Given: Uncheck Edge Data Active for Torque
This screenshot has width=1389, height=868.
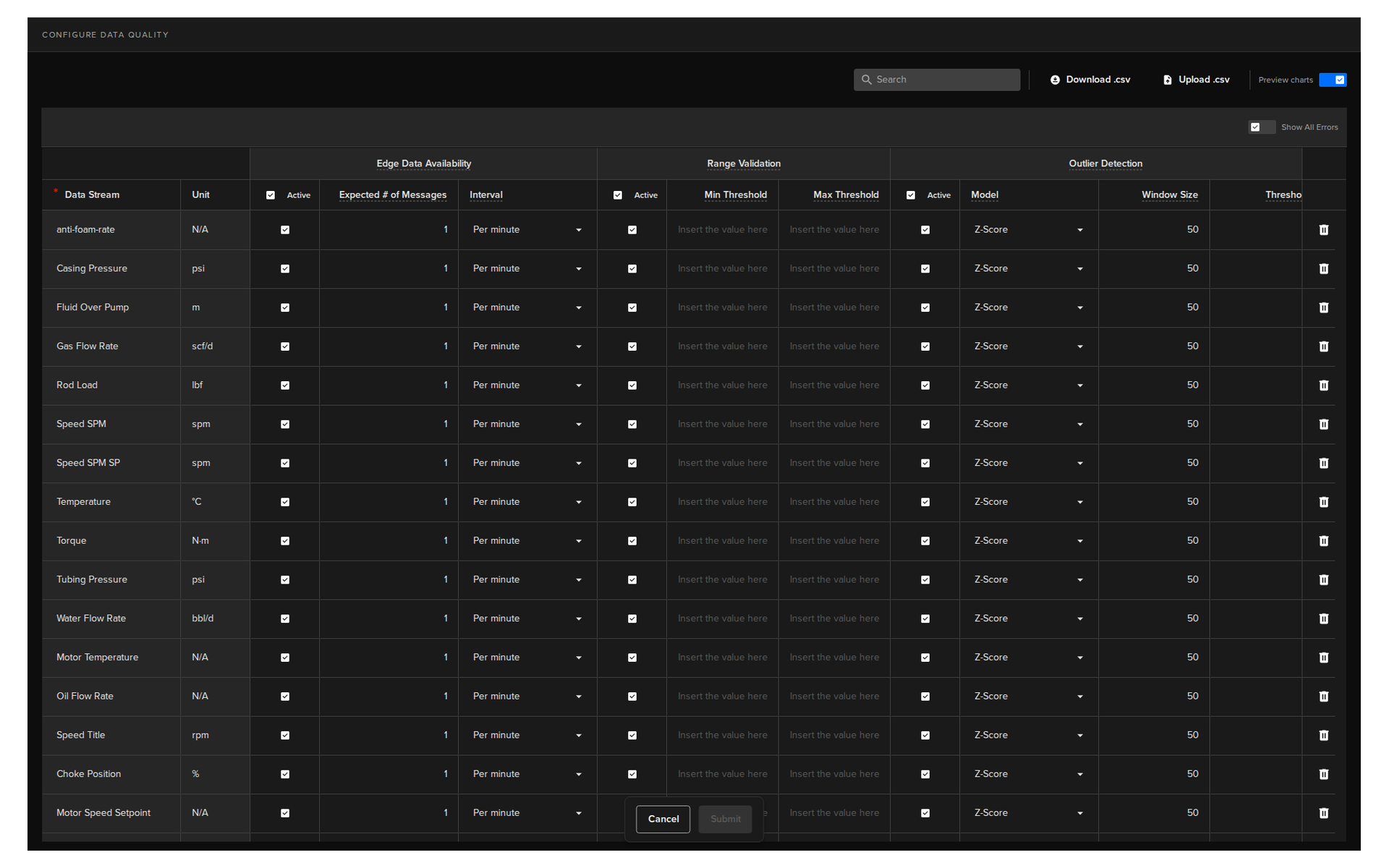Looking at the screenshot, I should (x=285, y=541).
